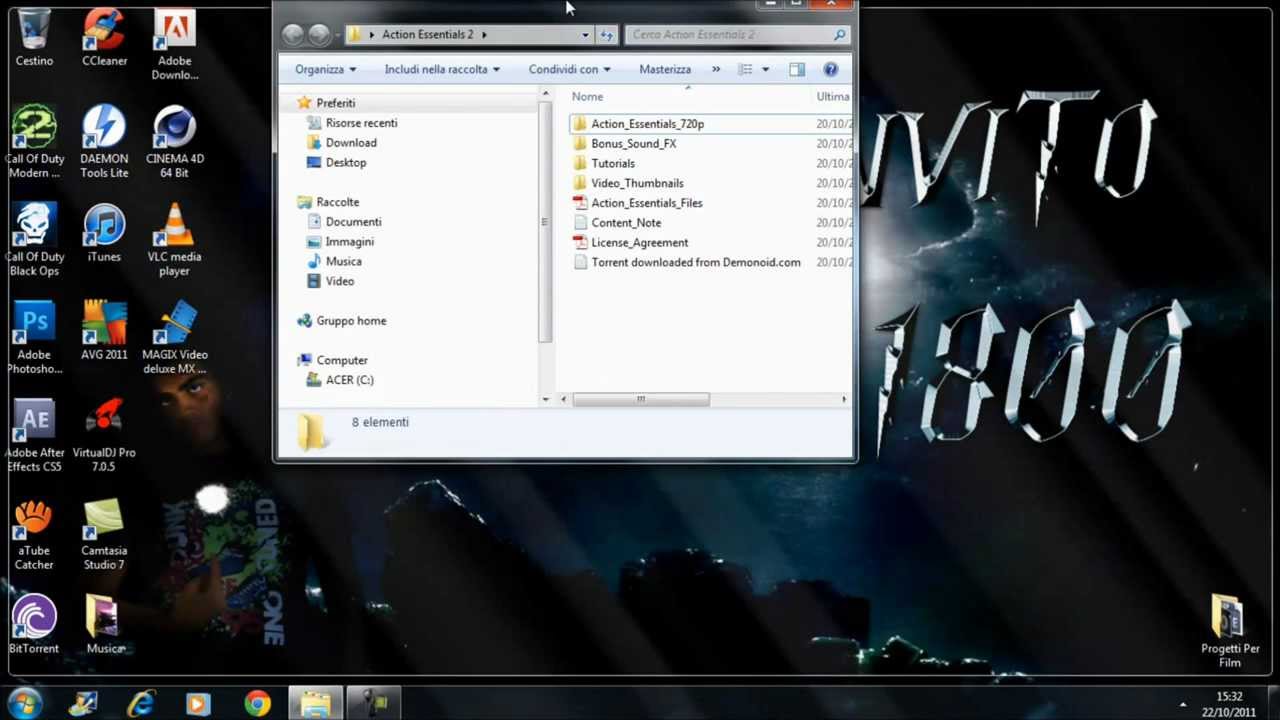This screenshot has width=1280, height=720.
Task: Launch Call Of Duty Modern Warfare 2 shortcut
Action: click(34, 142)
